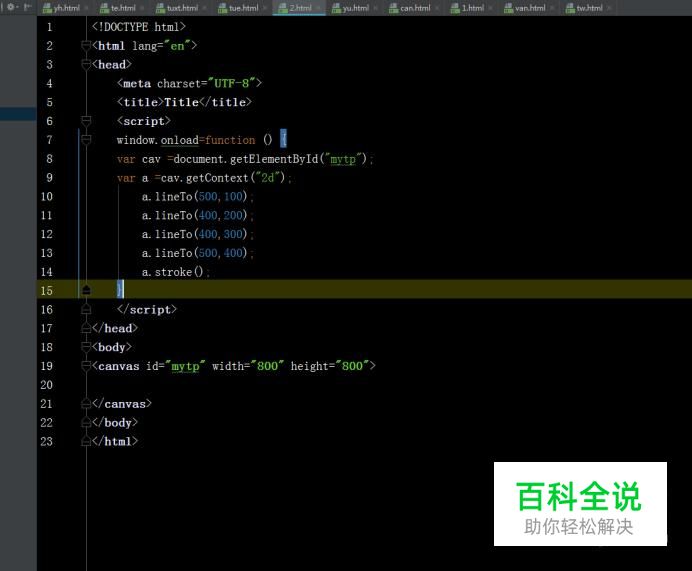The image size is (692, 571).
Task: Click line number 1 in the gutter
Action: coord(49,27)
